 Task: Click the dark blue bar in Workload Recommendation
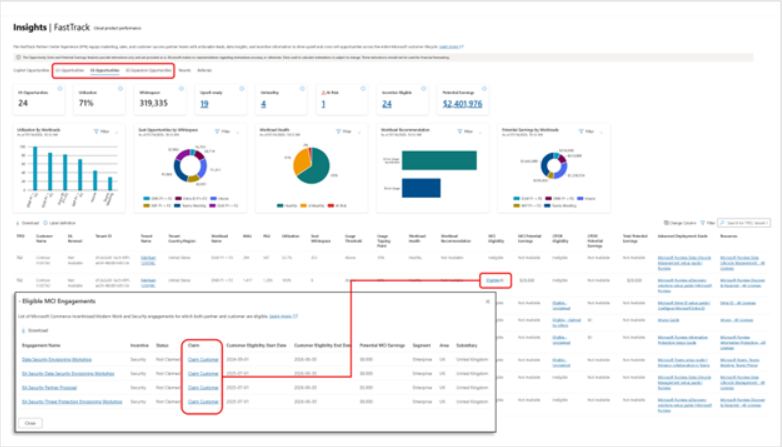(x=421, y=188)
